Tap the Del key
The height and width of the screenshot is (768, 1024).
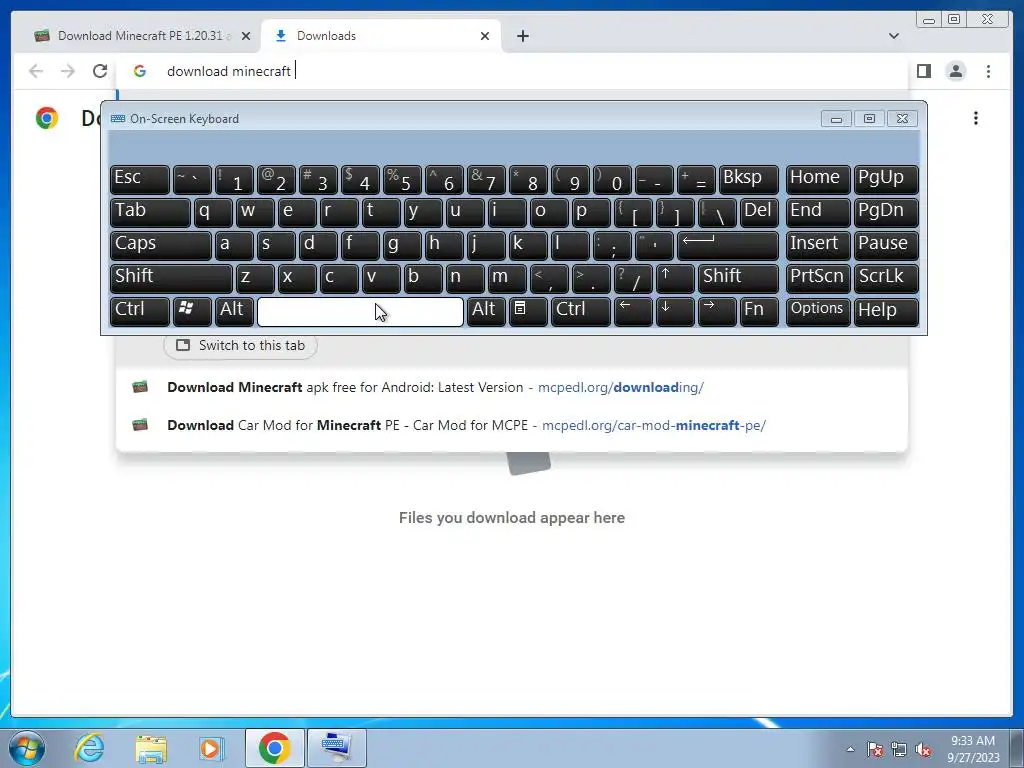point(759,213)
